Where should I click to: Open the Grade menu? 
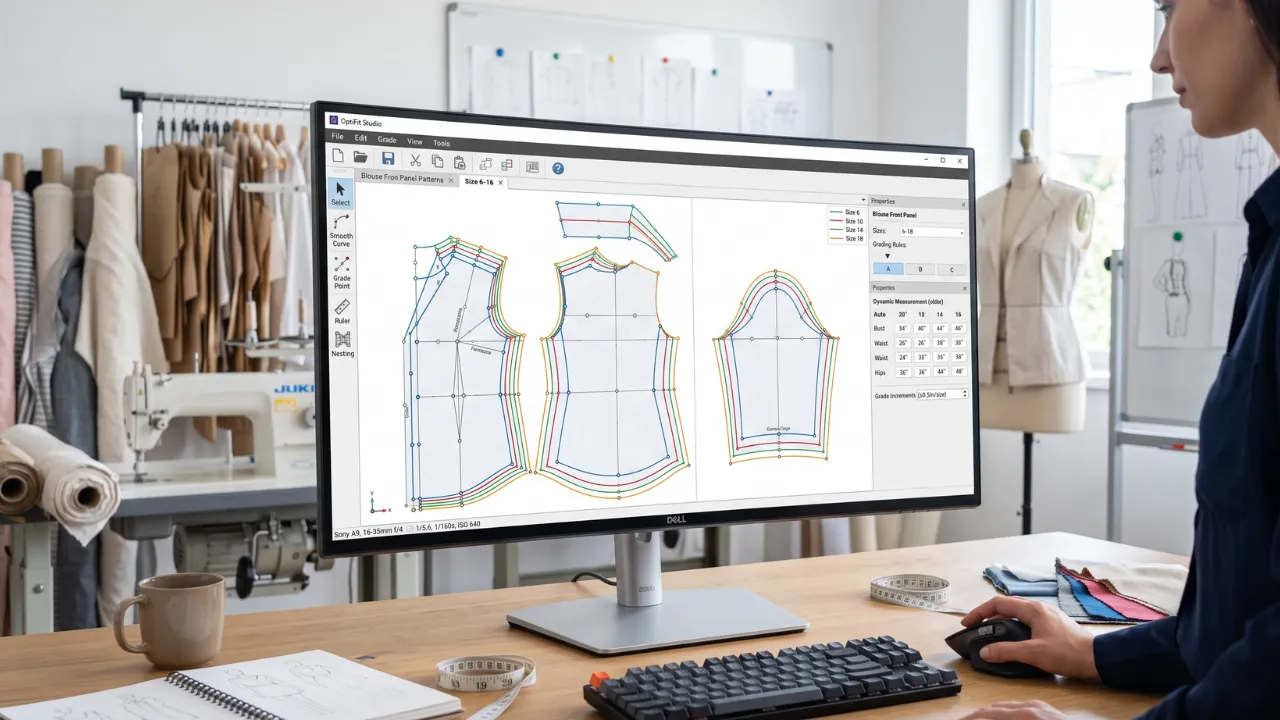[x=387, y=140]
